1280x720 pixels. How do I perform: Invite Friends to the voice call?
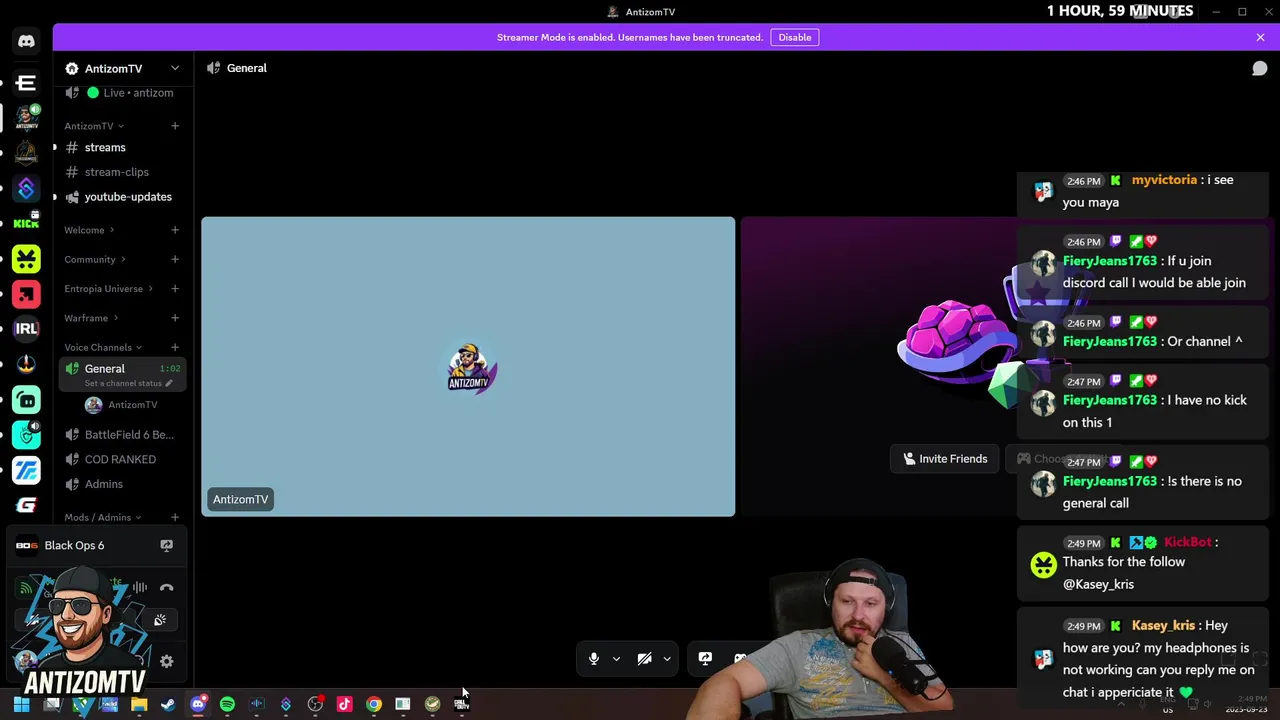click(x=945, y=458)
